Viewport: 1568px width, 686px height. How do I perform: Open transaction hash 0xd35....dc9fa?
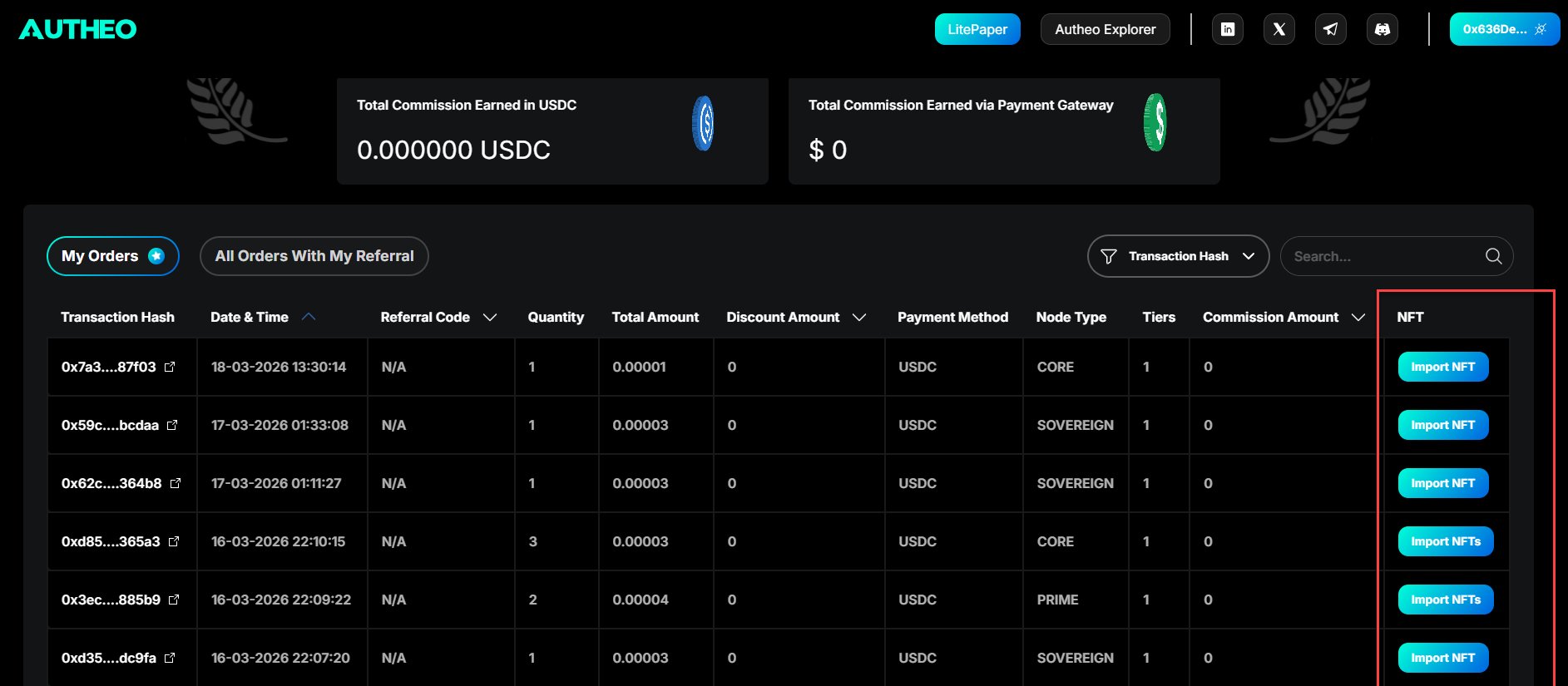click(x=109, y=658)
